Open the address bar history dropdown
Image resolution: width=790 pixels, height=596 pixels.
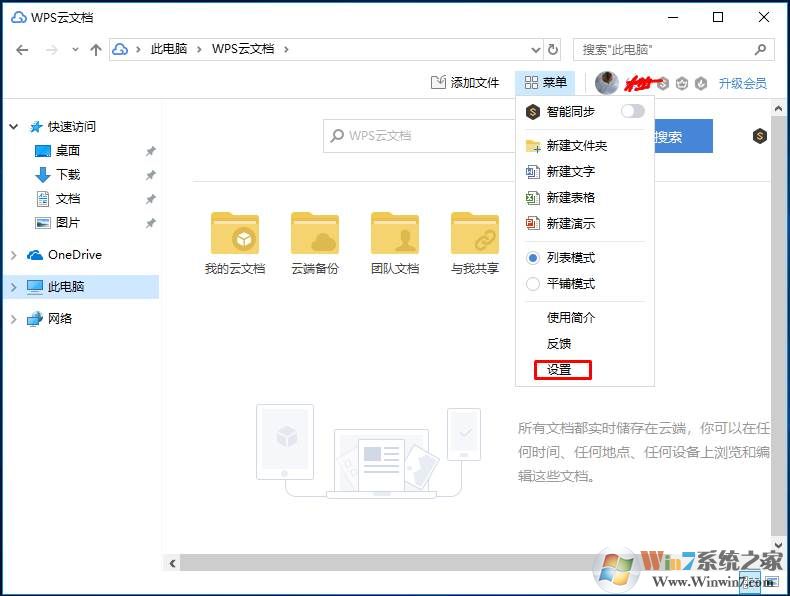click(535, 49)
